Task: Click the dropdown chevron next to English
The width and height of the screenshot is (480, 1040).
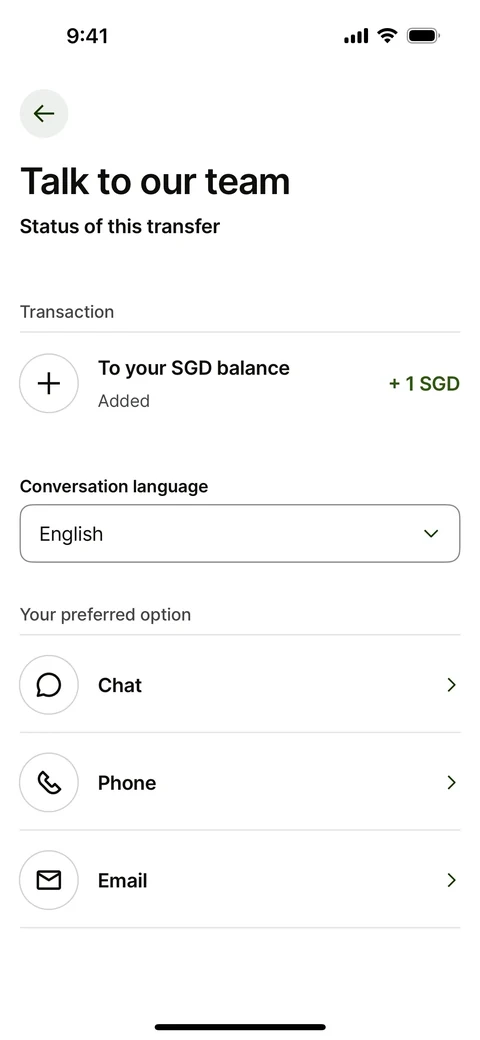Action: coord(432,534)
